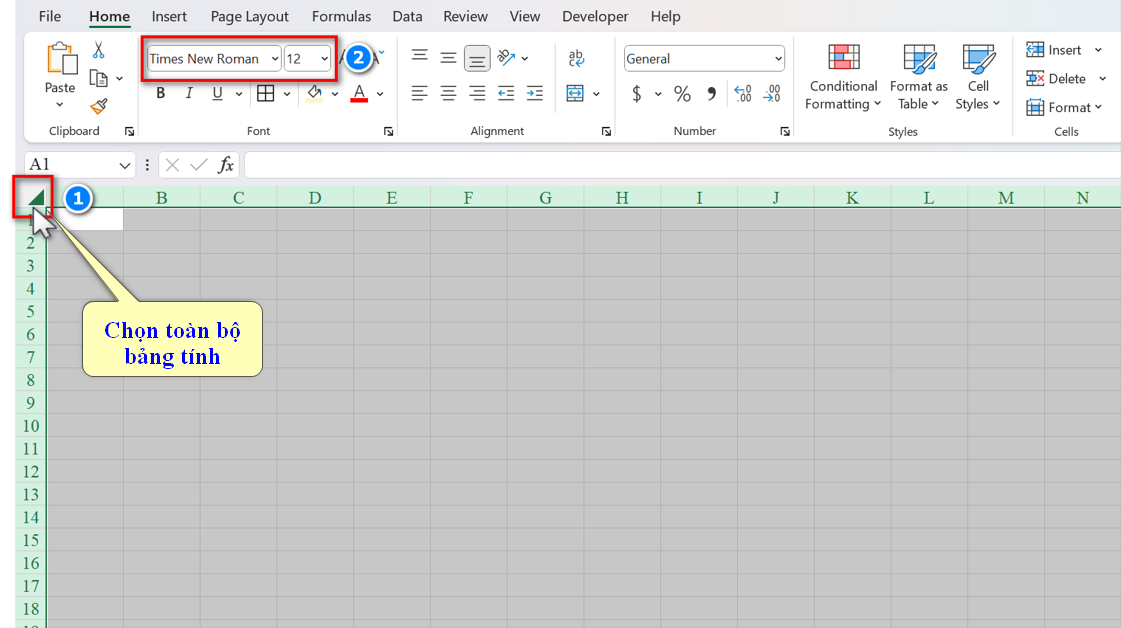Click the Increase Decimal icon
Image resolution: width=1121 pixels, height=628 pixels.
pos(742,94)
